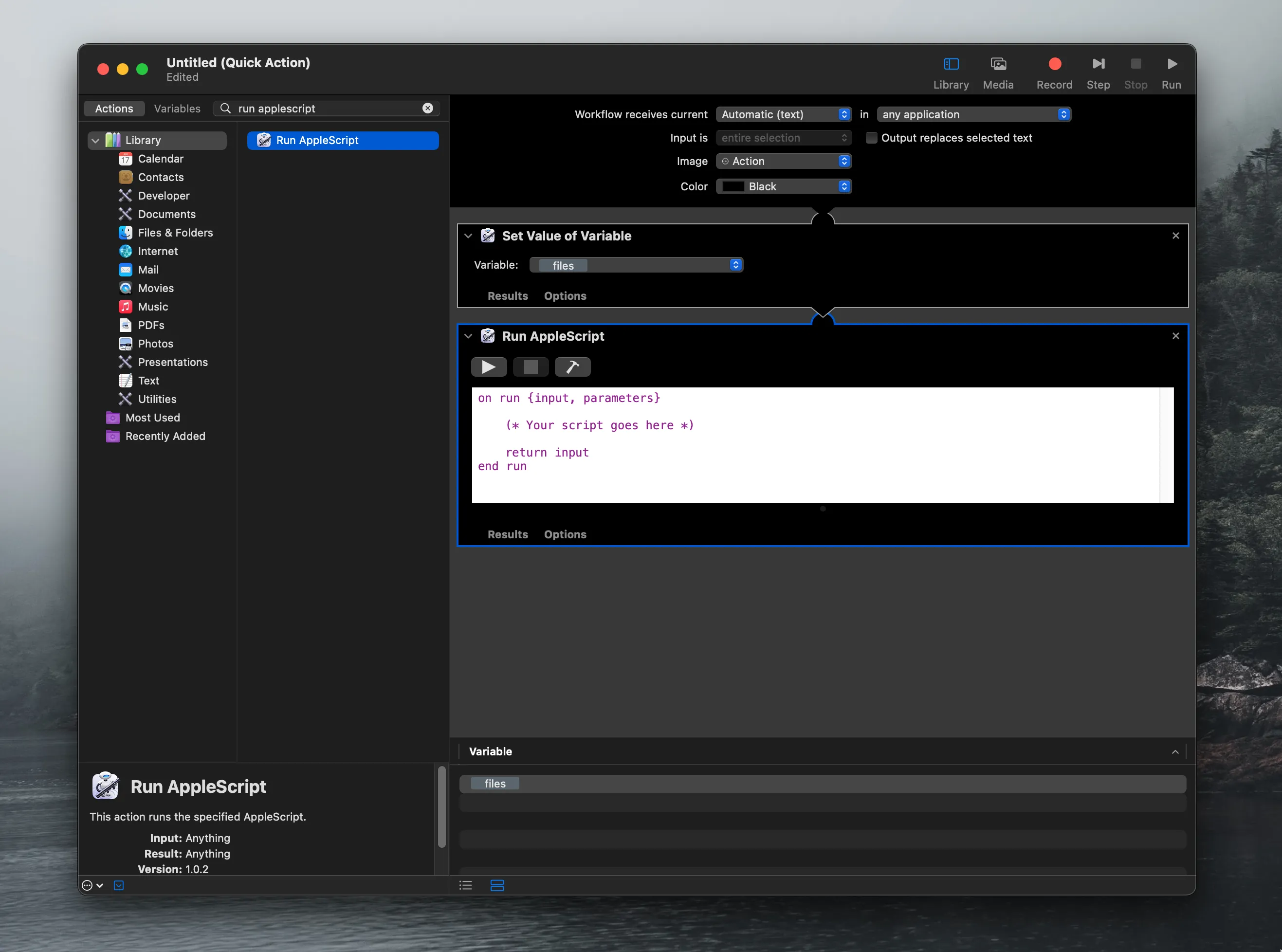Switch to list view at the bottom
Viewport: 1282px width, 952px height.
pyautogui.click(x=465, y=885)
